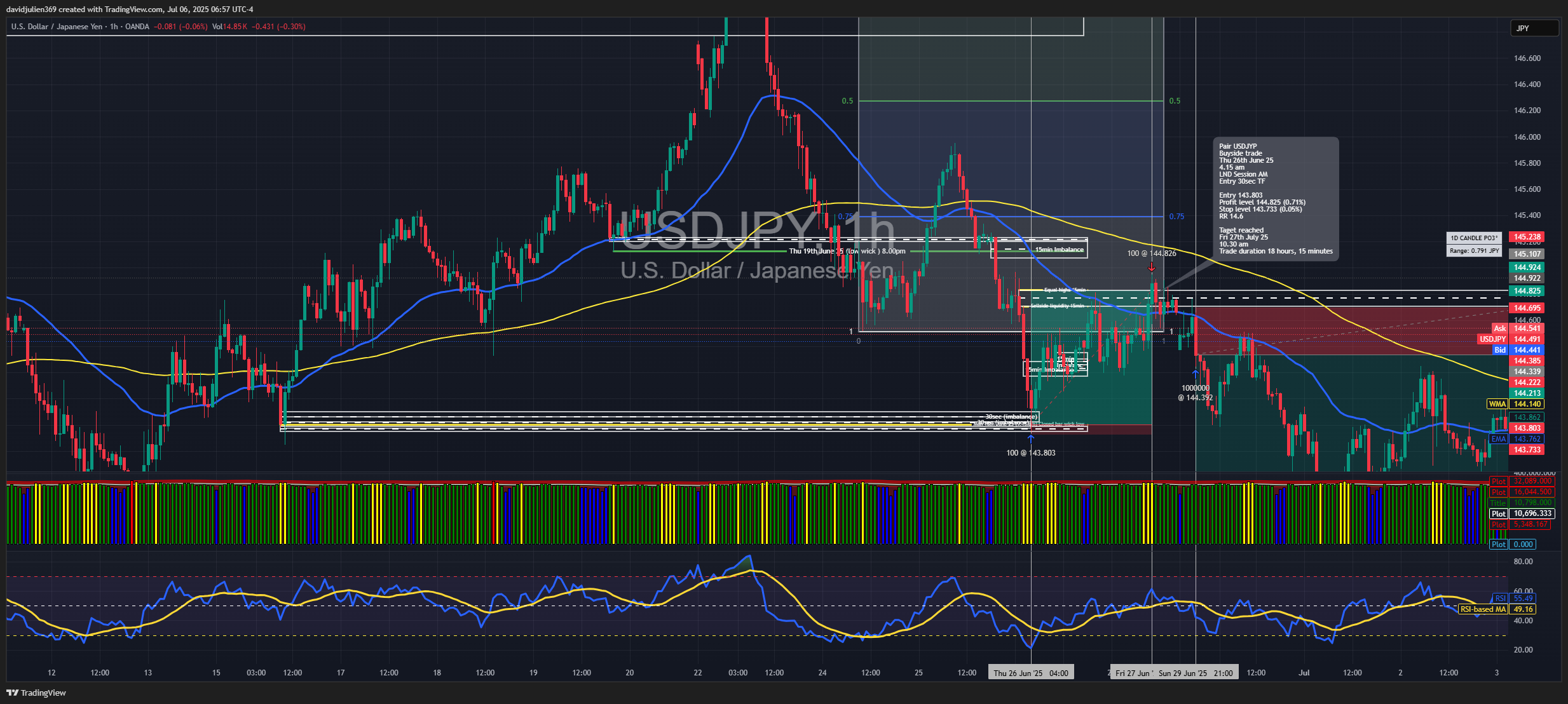Click the yellow WMA indicator label

(x=1497, y=404)
